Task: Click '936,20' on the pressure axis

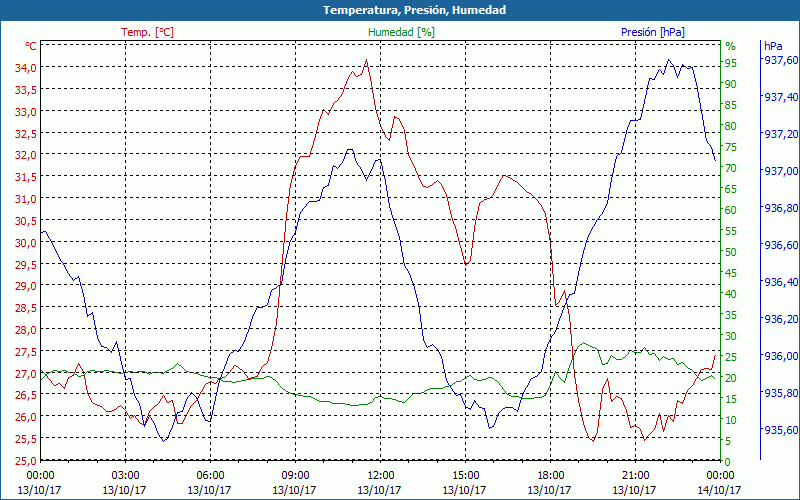Action: [x=780, y=319]
